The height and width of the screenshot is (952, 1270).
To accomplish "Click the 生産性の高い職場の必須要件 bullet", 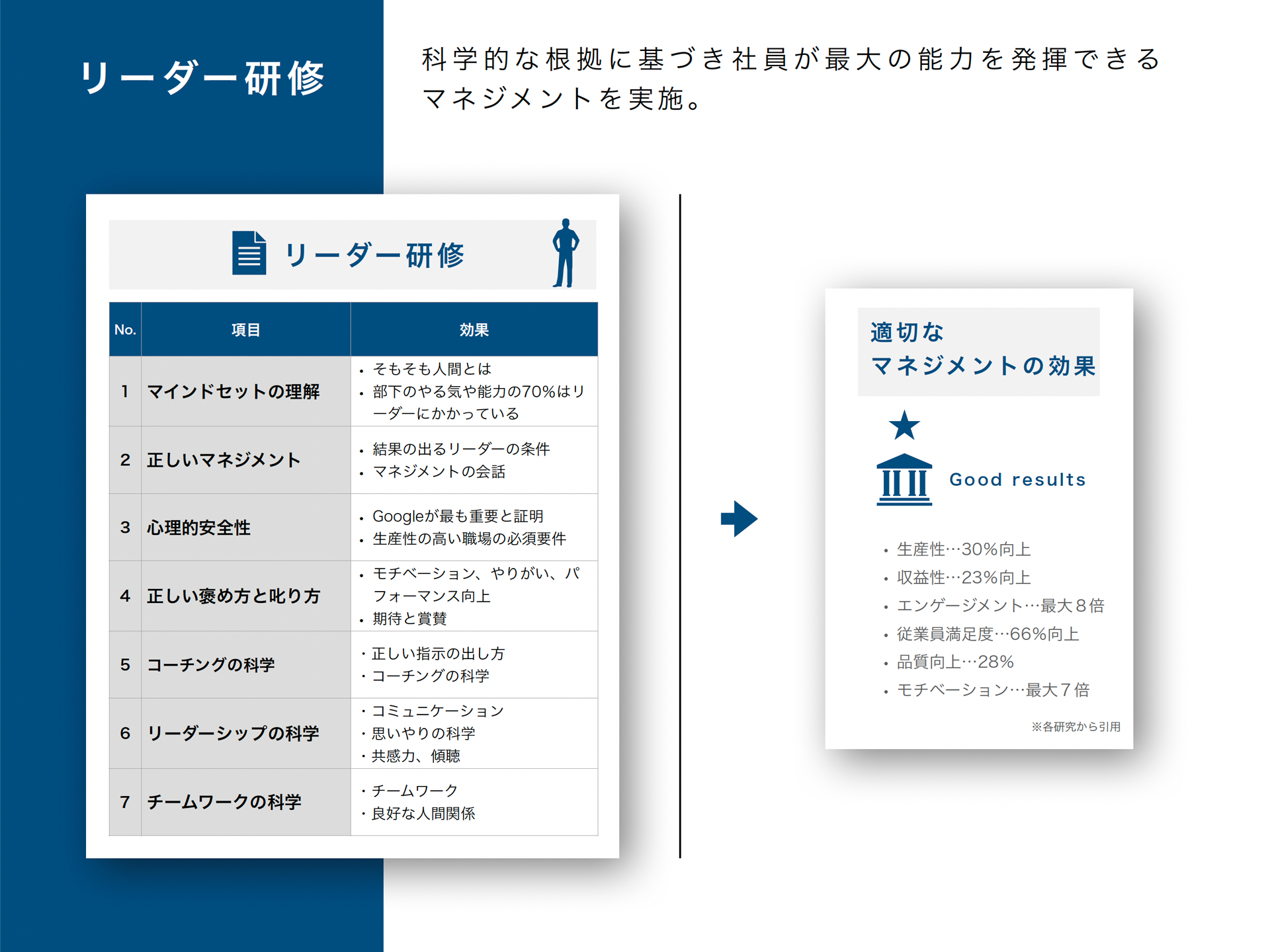I will (469, 539).
